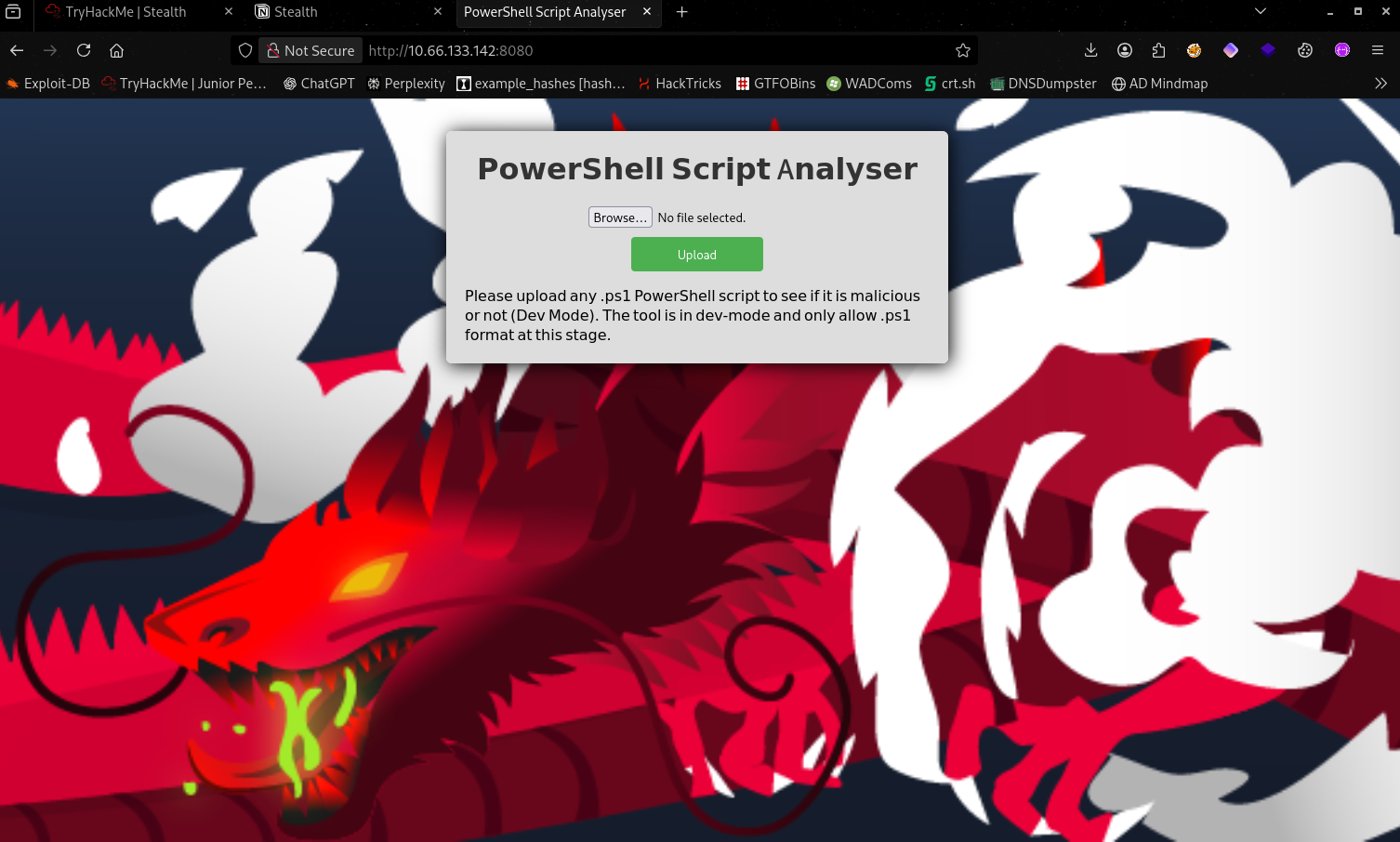
Task: Open the Not Secure site info
Action: [x=310, y=50]
